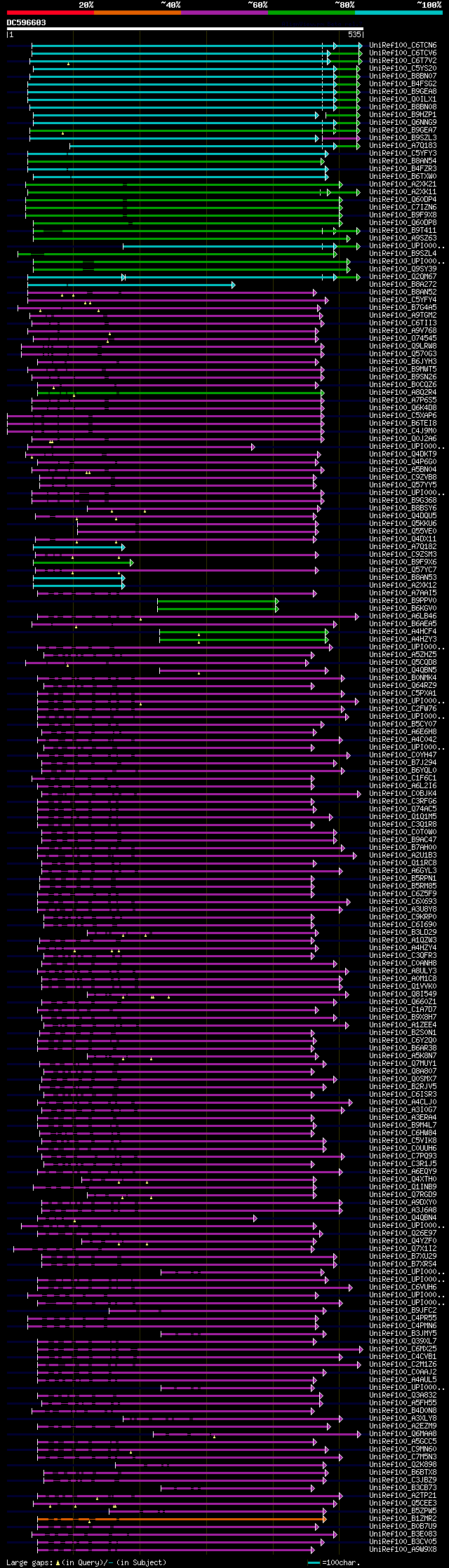Screen dimensions: 449x1568
Task: Select hit label UniRef100_C2FW76
Action: pyautogui.click(x=403, y=709)
